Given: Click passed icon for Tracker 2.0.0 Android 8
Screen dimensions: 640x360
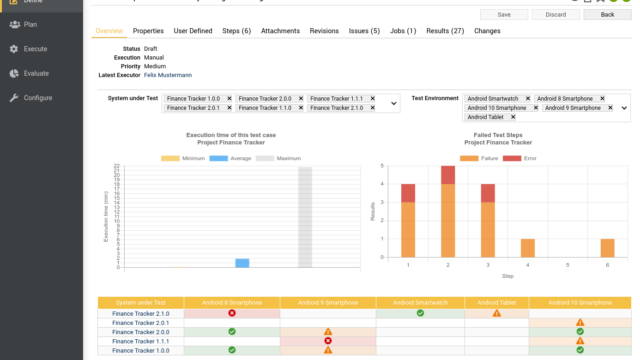Looking at the screenshot, I should coord(232,331).
